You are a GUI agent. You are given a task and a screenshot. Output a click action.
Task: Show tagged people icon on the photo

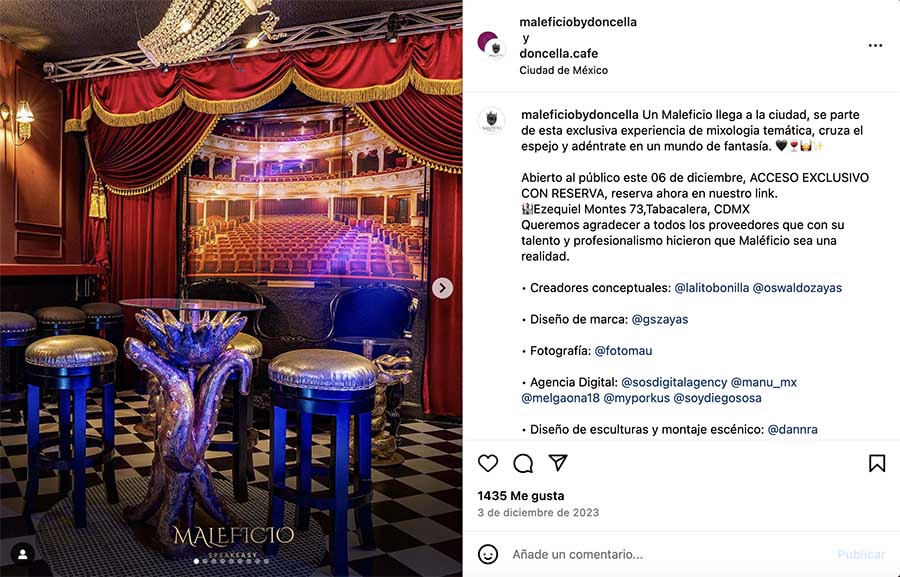(x=23, y=554)
